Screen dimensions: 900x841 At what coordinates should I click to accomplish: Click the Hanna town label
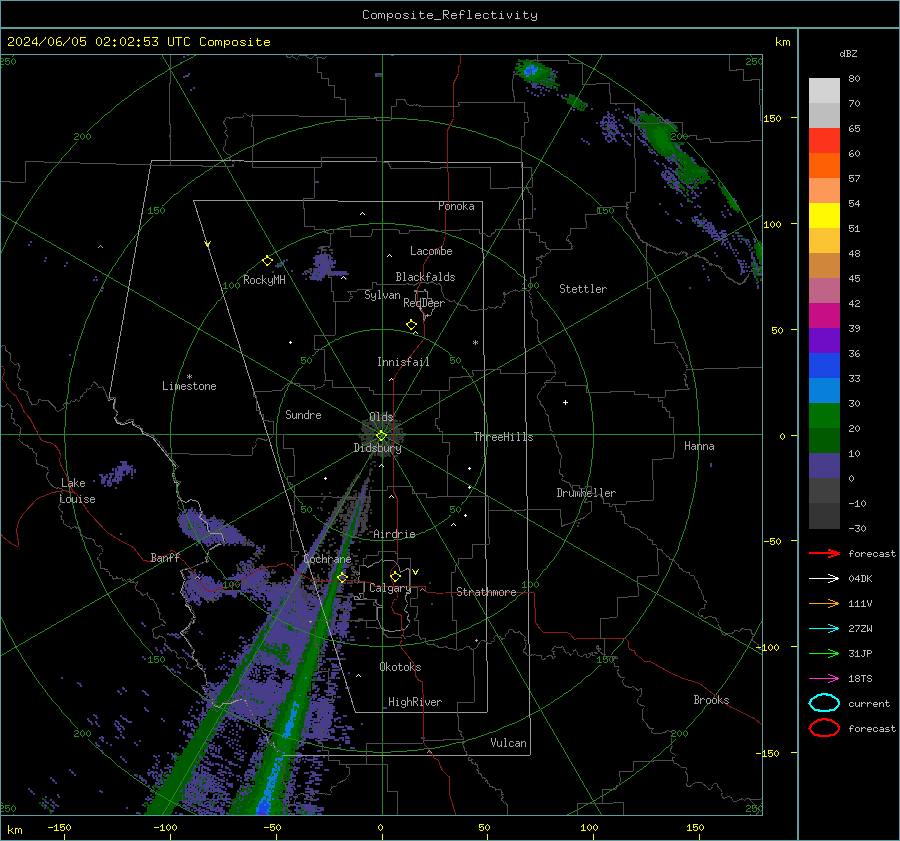point(699,446)
